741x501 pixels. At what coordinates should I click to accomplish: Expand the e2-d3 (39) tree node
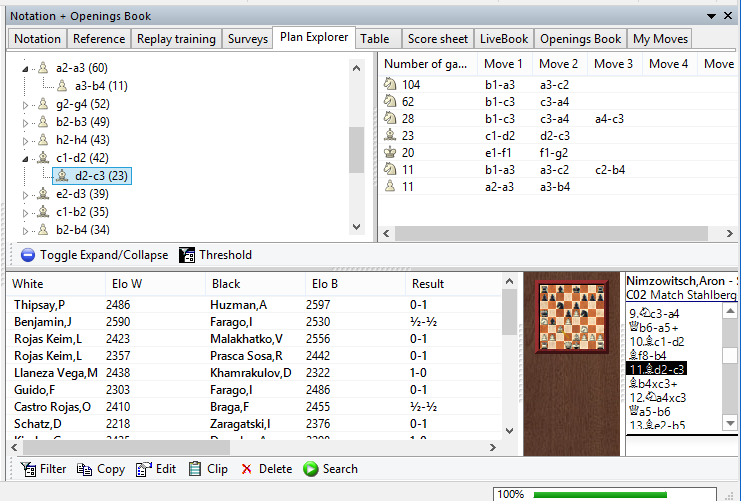(27, 194)
